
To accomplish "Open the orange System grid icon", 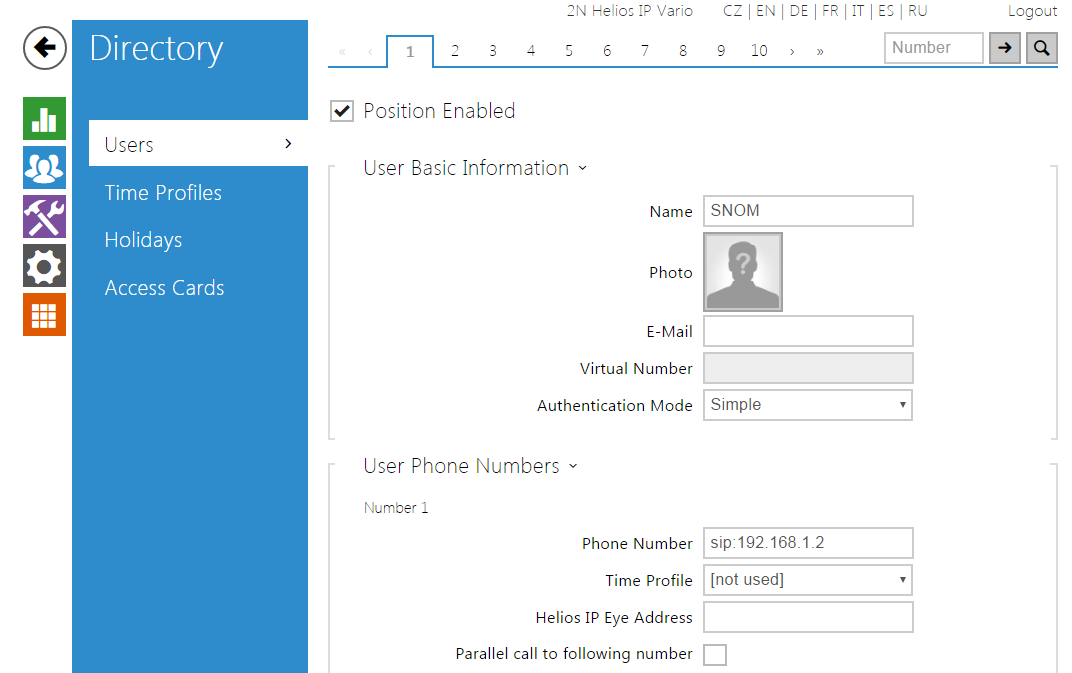I will click(44, 315).
